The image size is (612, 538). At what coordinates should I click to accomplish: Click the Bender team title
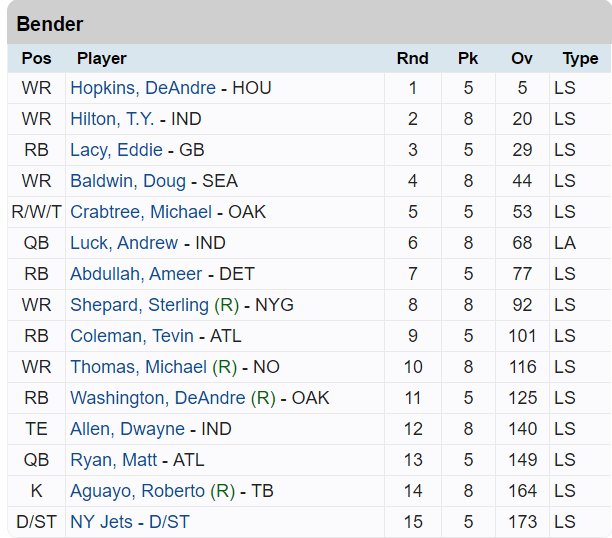[50, 24]
